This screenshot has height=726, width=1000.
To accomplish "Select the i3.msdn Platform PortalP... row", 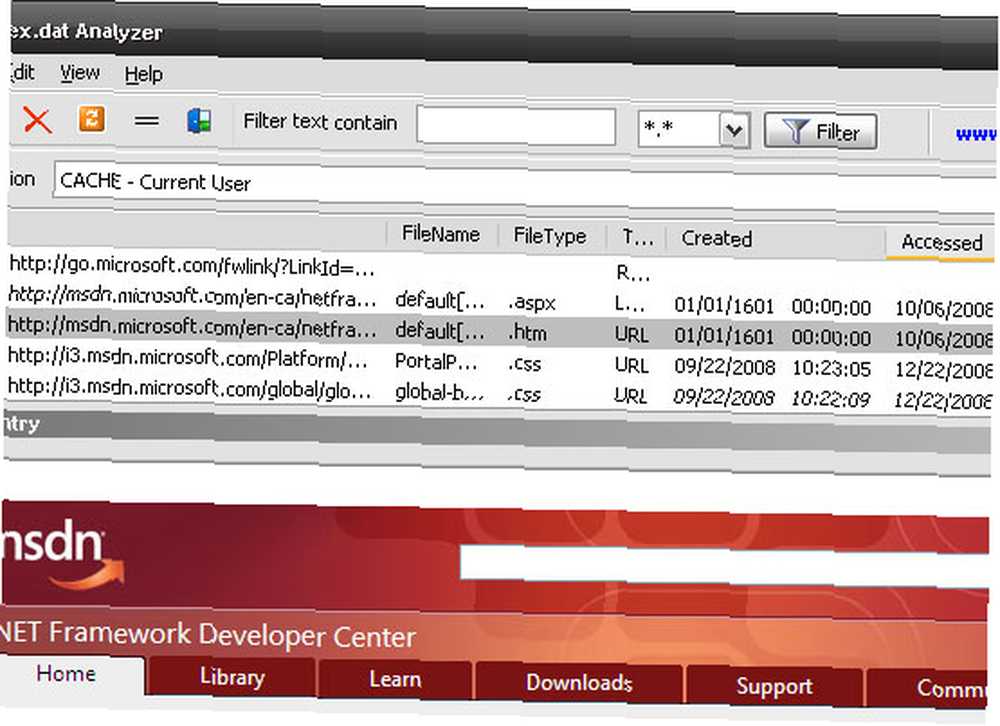I will tap(501, 362).
